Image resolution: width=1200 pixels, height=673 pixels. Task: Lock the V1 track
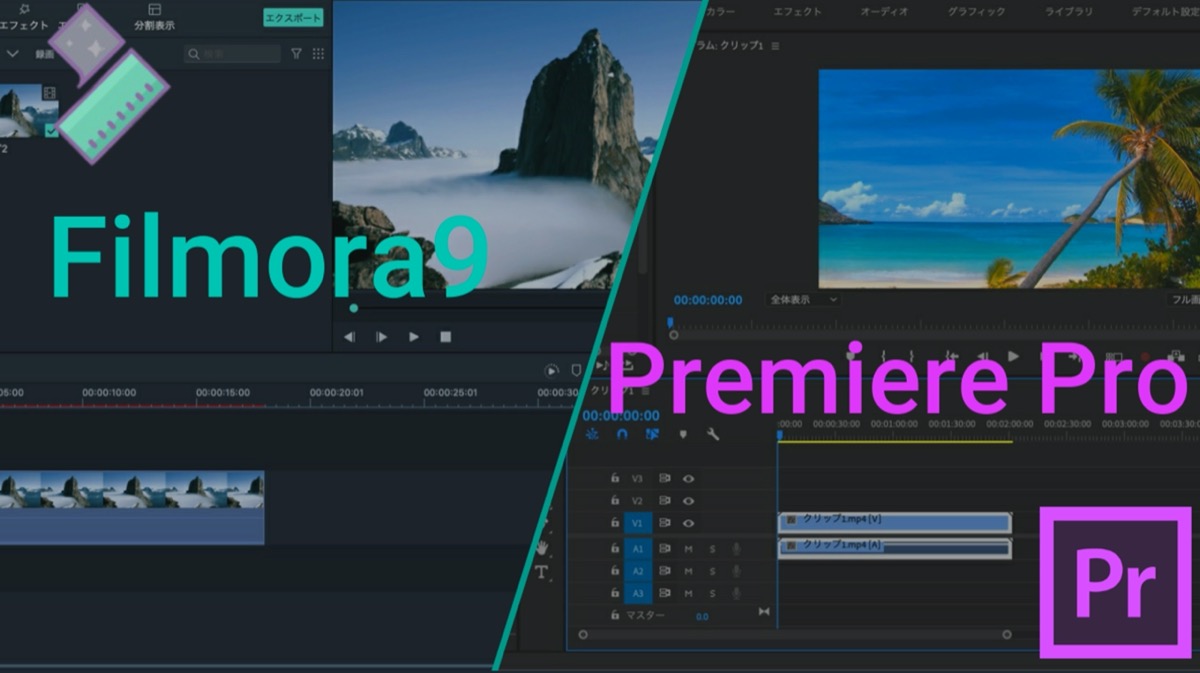point(615,523)
